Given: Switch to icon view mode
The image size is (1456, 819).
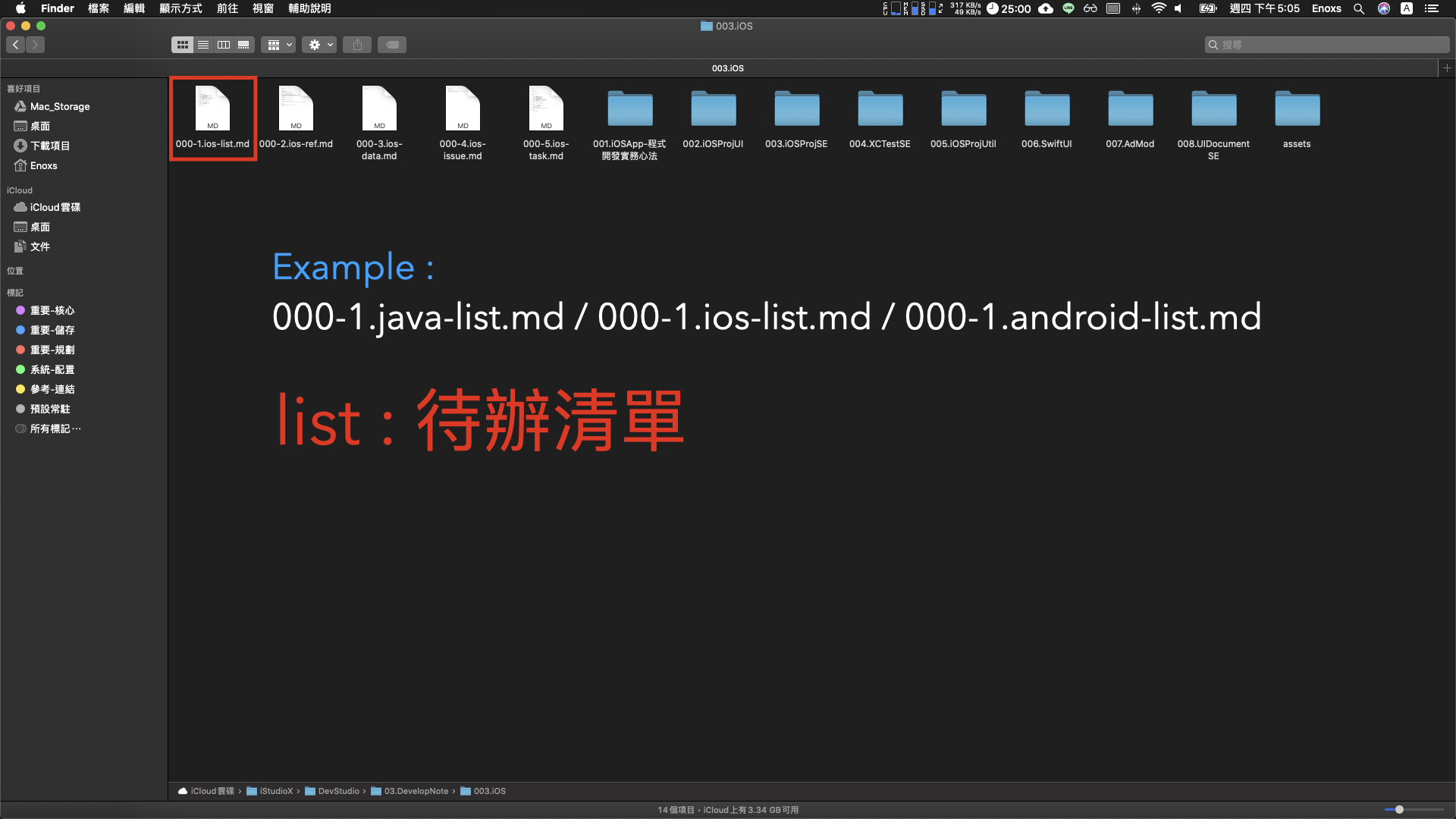Looking at the screenshot, I should (x=182, y=45).
